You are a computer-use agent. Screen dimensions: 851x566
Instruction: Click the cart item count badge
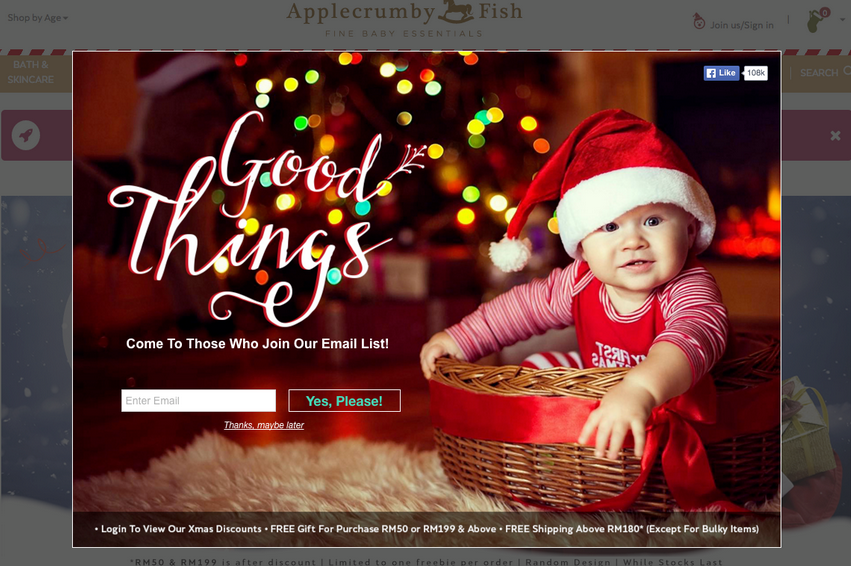824,12
